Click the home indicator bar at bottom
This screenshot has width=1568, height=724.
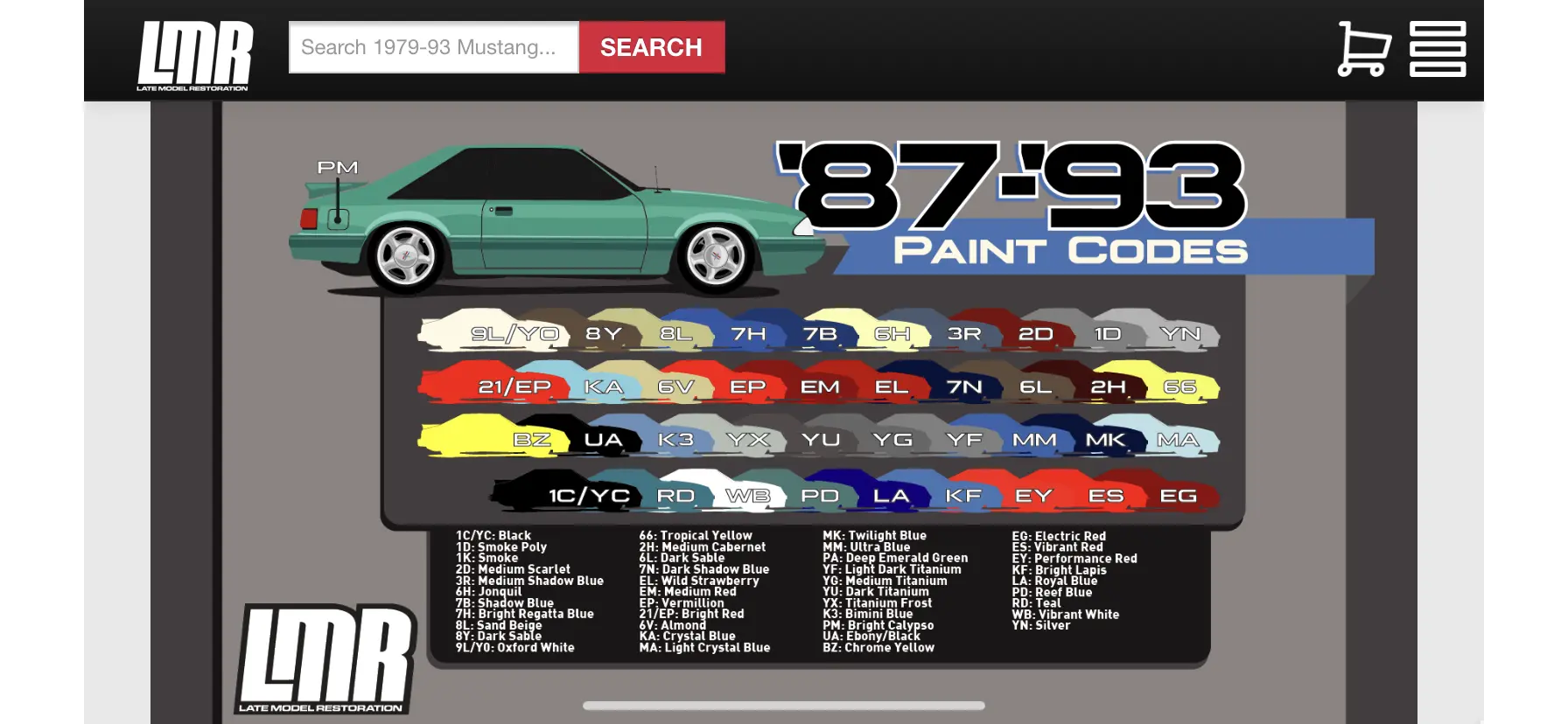click(784, 706)
